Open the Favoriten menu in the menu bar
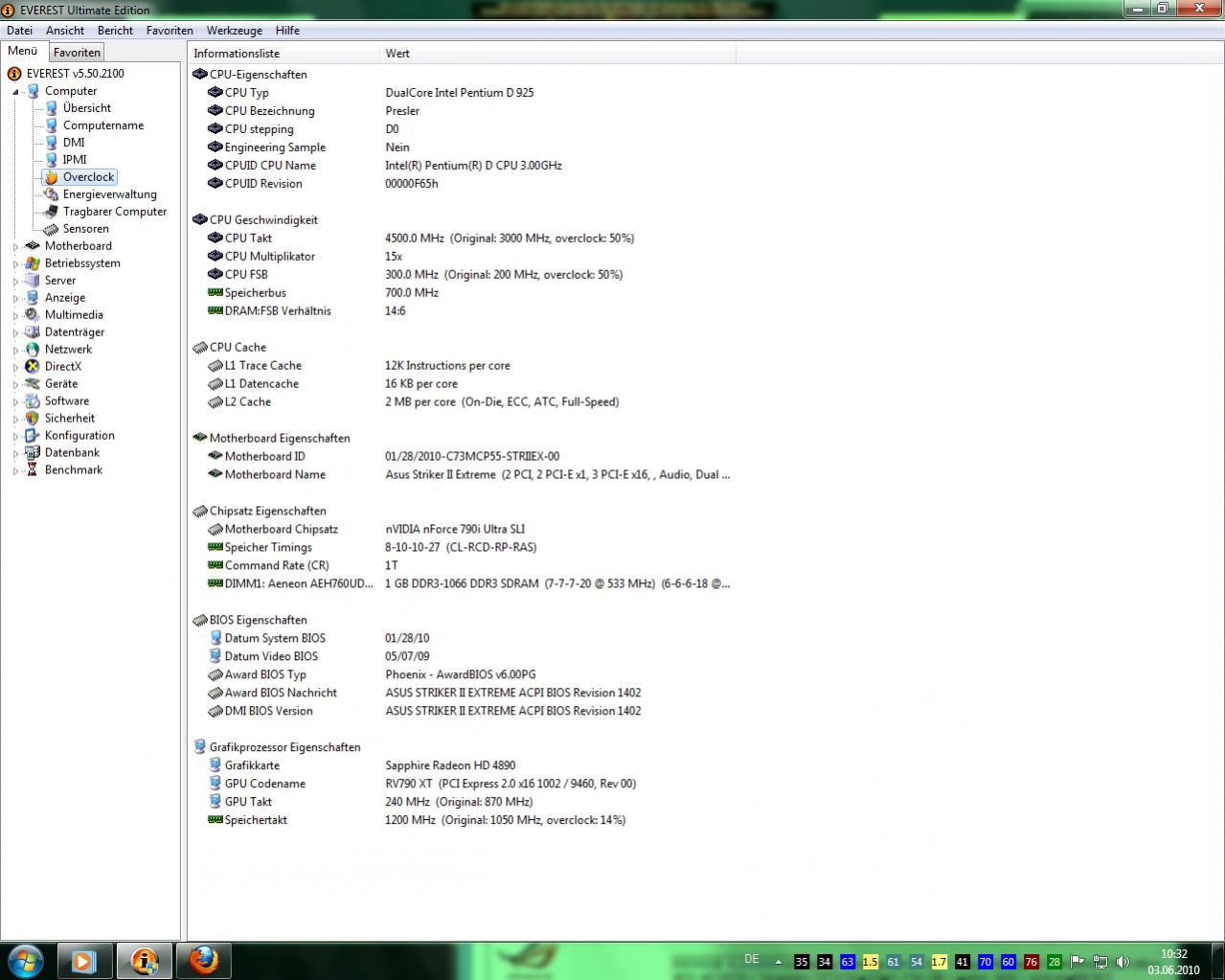The width and height of the screenshot is (1225, 980). 170,30
